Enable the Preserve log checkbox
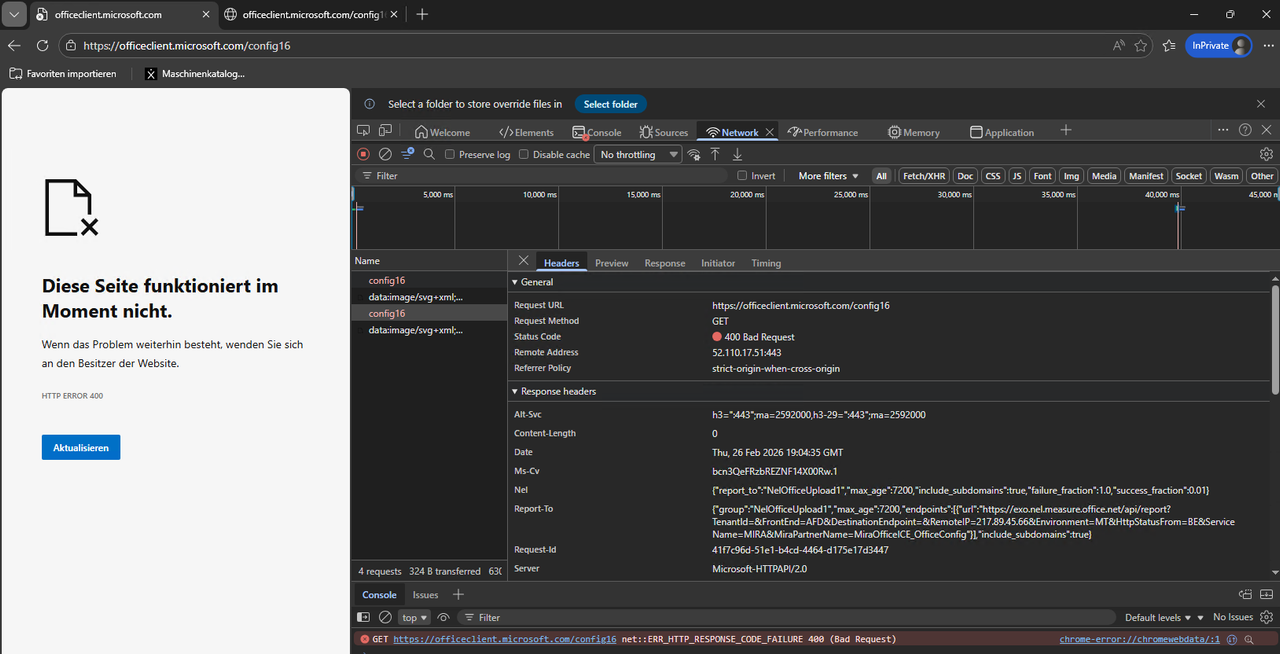1280x654 pixels. pyautogui.click(x=450, y=155)
